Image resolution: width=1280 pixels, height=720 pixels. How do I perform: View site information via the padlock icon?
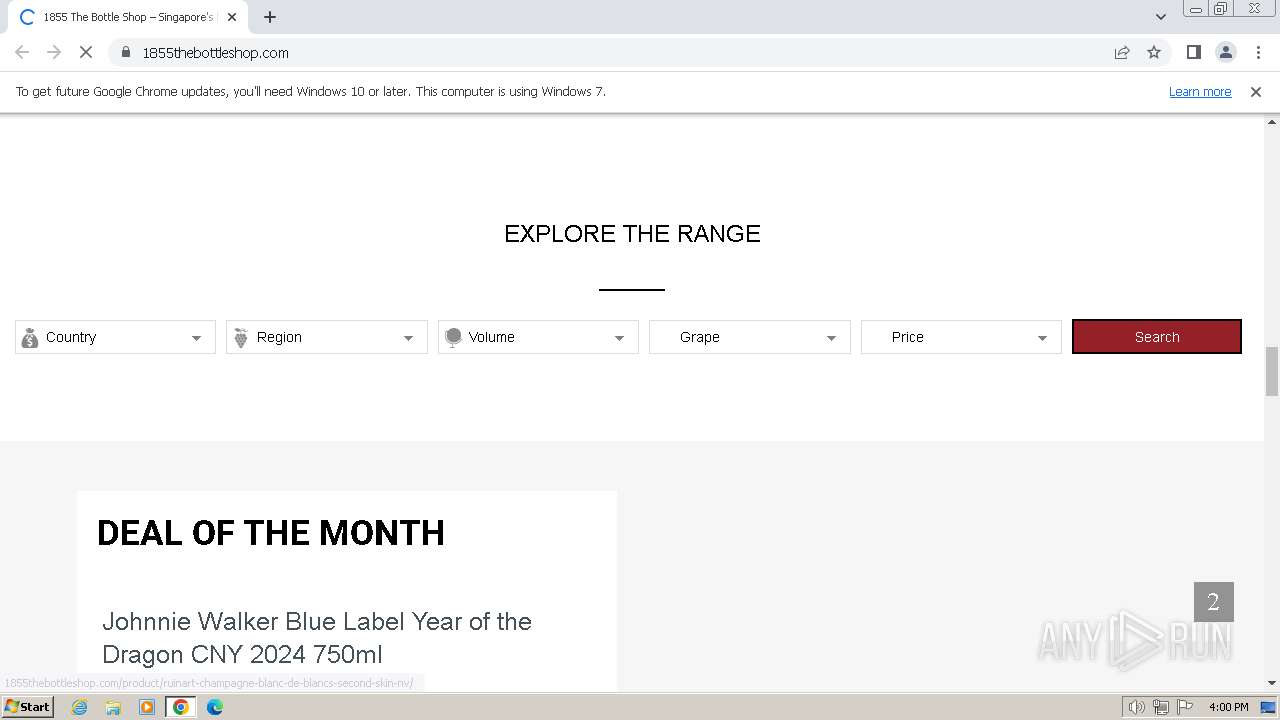[125, 53]
